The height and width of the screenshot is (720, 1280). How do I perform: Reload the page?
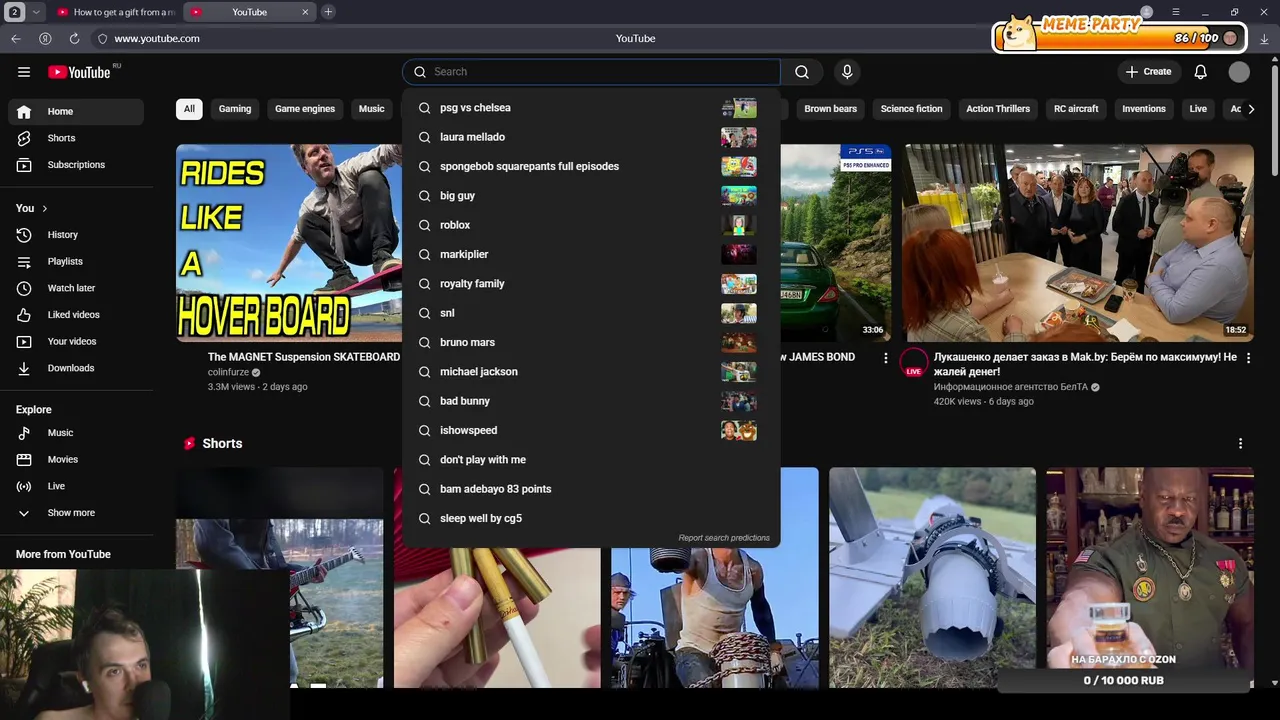[74, 38]
